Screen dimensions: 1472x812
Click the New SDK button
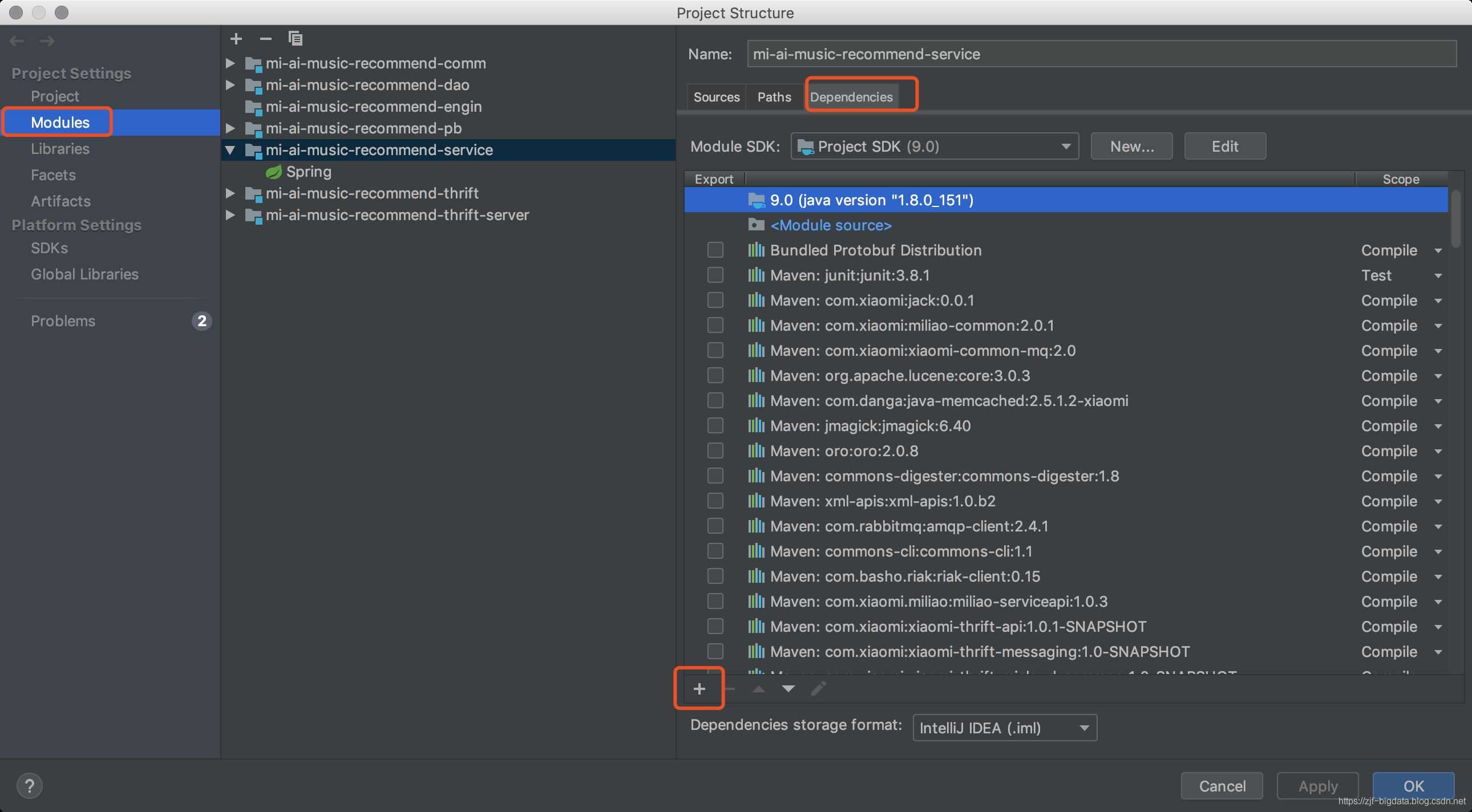click(1132, 145)
